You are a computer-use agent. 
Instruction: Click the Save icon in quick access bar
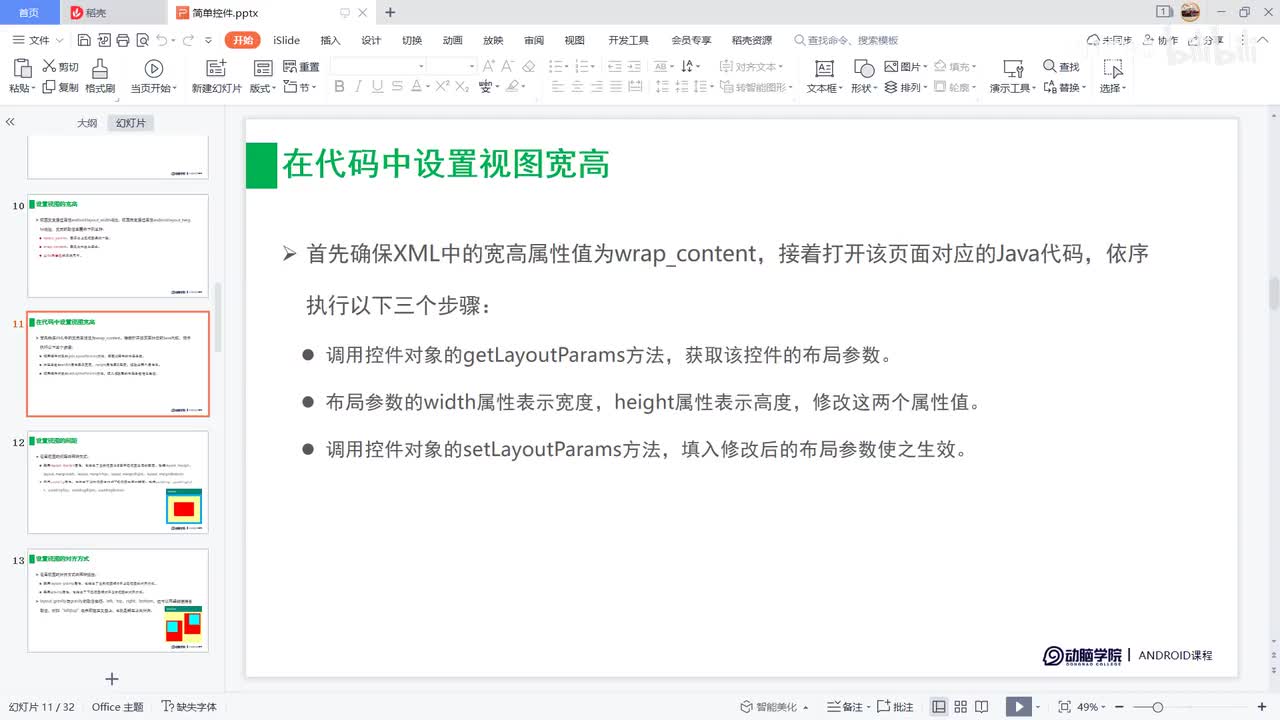pyautogui.click(x=84, y=40)
